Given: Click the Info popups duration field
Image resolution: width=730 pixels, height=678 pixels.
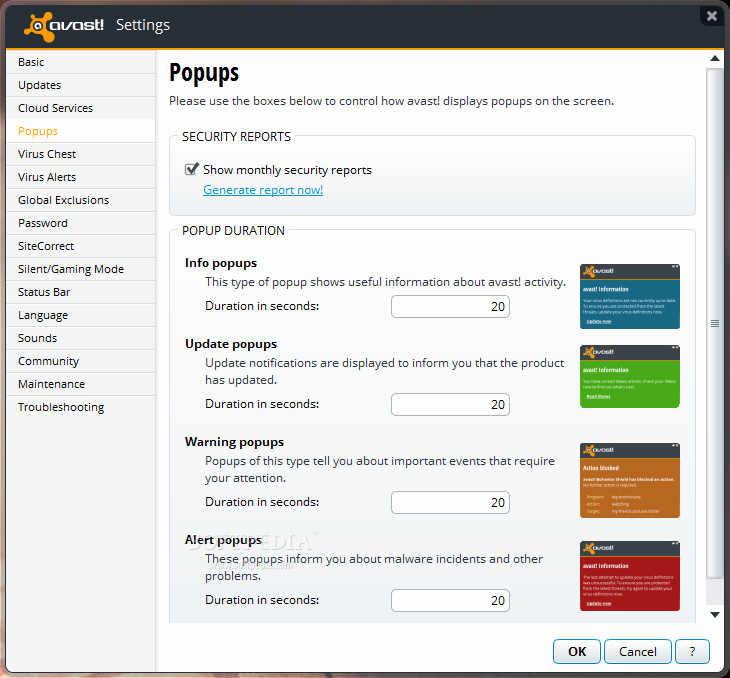Looking at the screenshot, I should point(450,306).
